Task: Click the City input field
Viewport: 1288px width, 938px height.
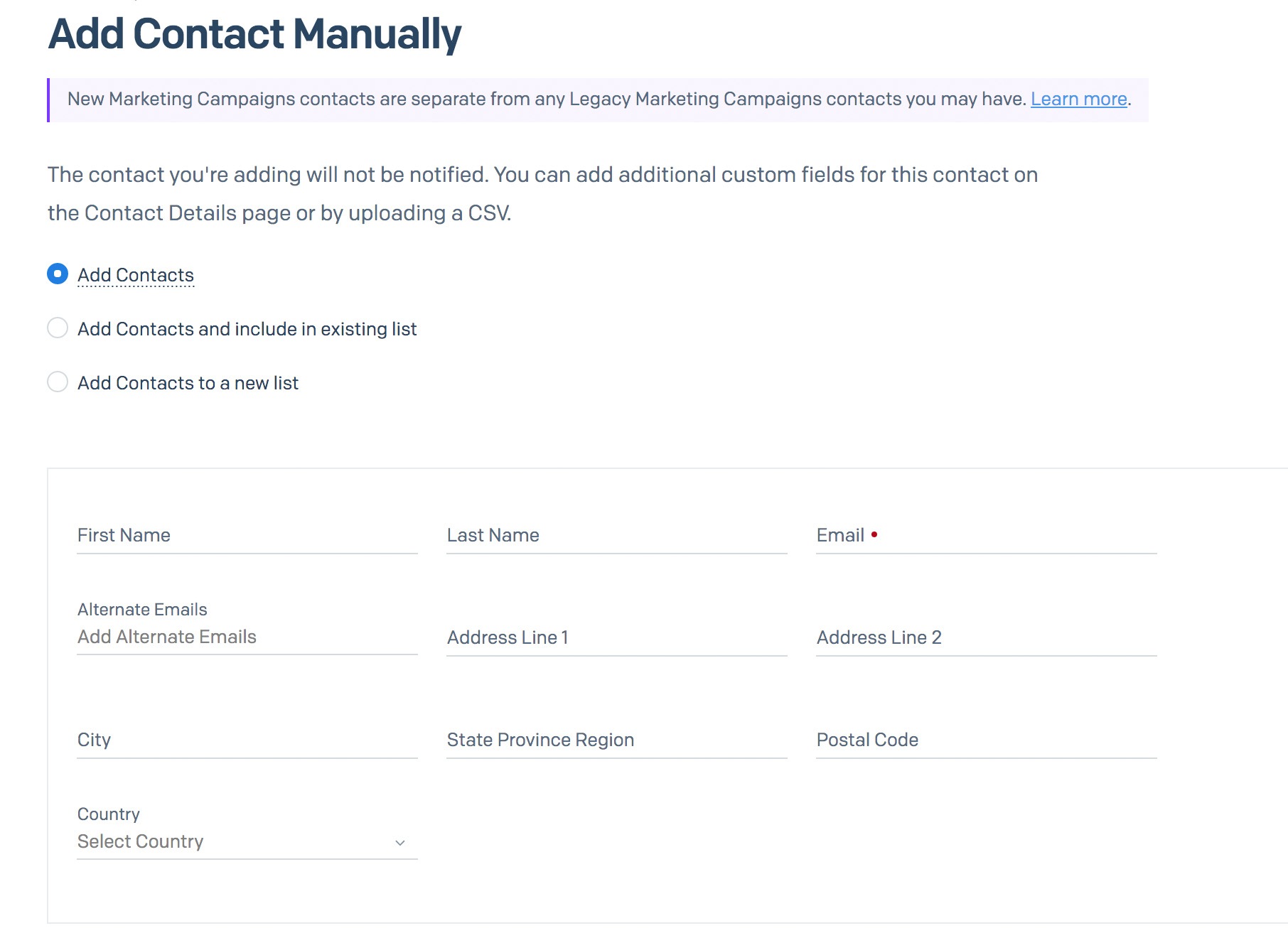Action: pyautogui.click(x=247, y=740)
